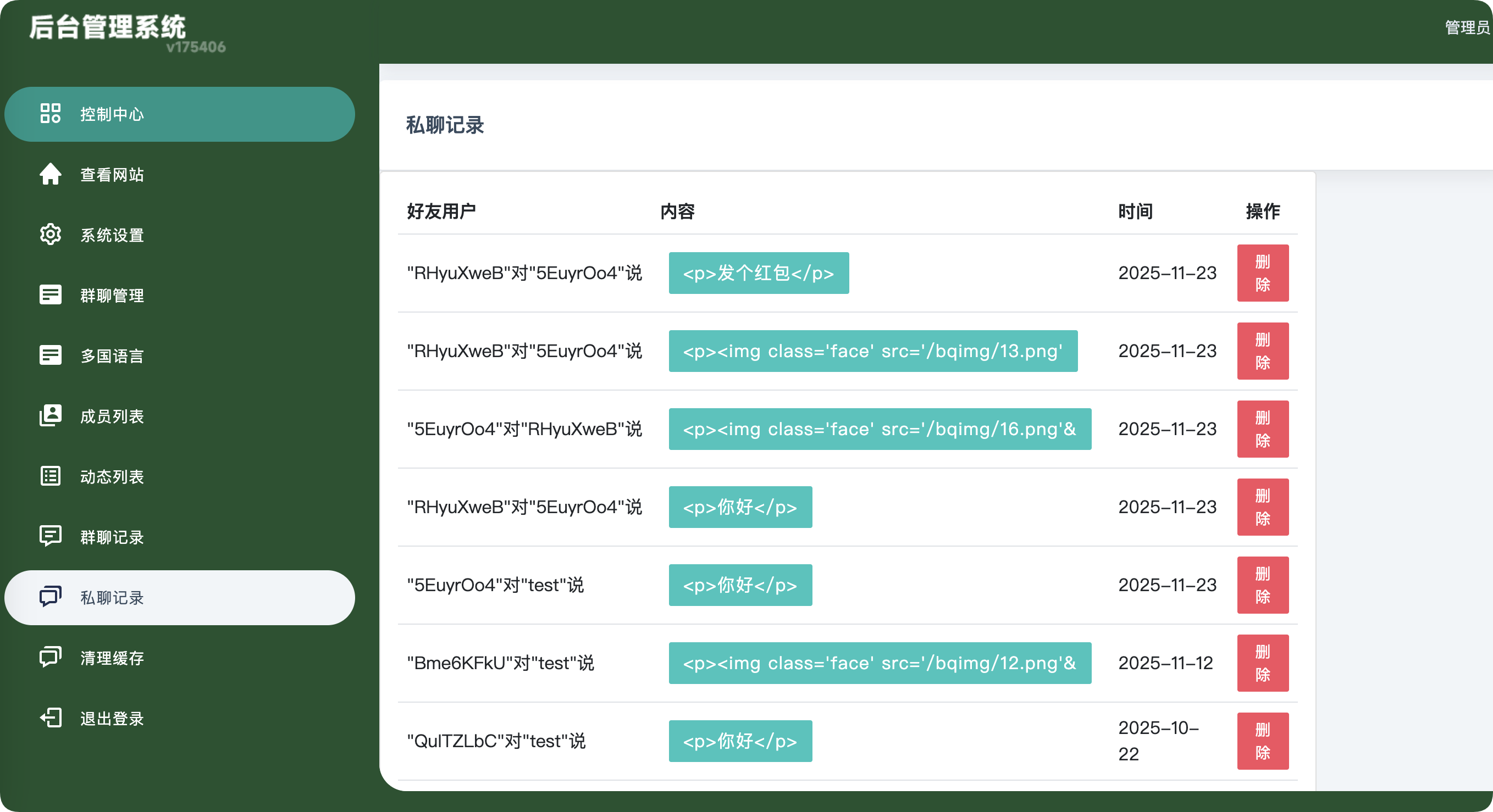Click the 群聊记录 chat bubble icon
Viewport: 1493px width, 812px height.
point(51,537)
